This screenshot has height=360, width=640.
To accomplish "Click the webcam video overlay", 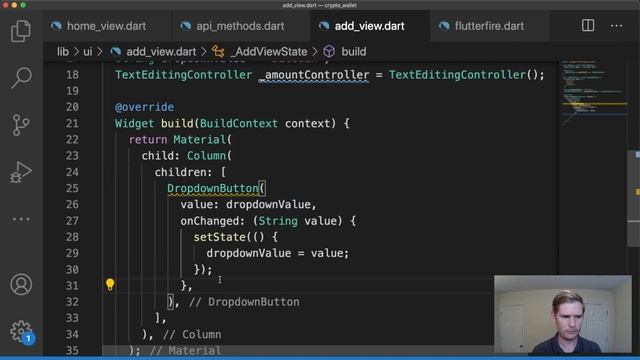I will coord(563,314).
